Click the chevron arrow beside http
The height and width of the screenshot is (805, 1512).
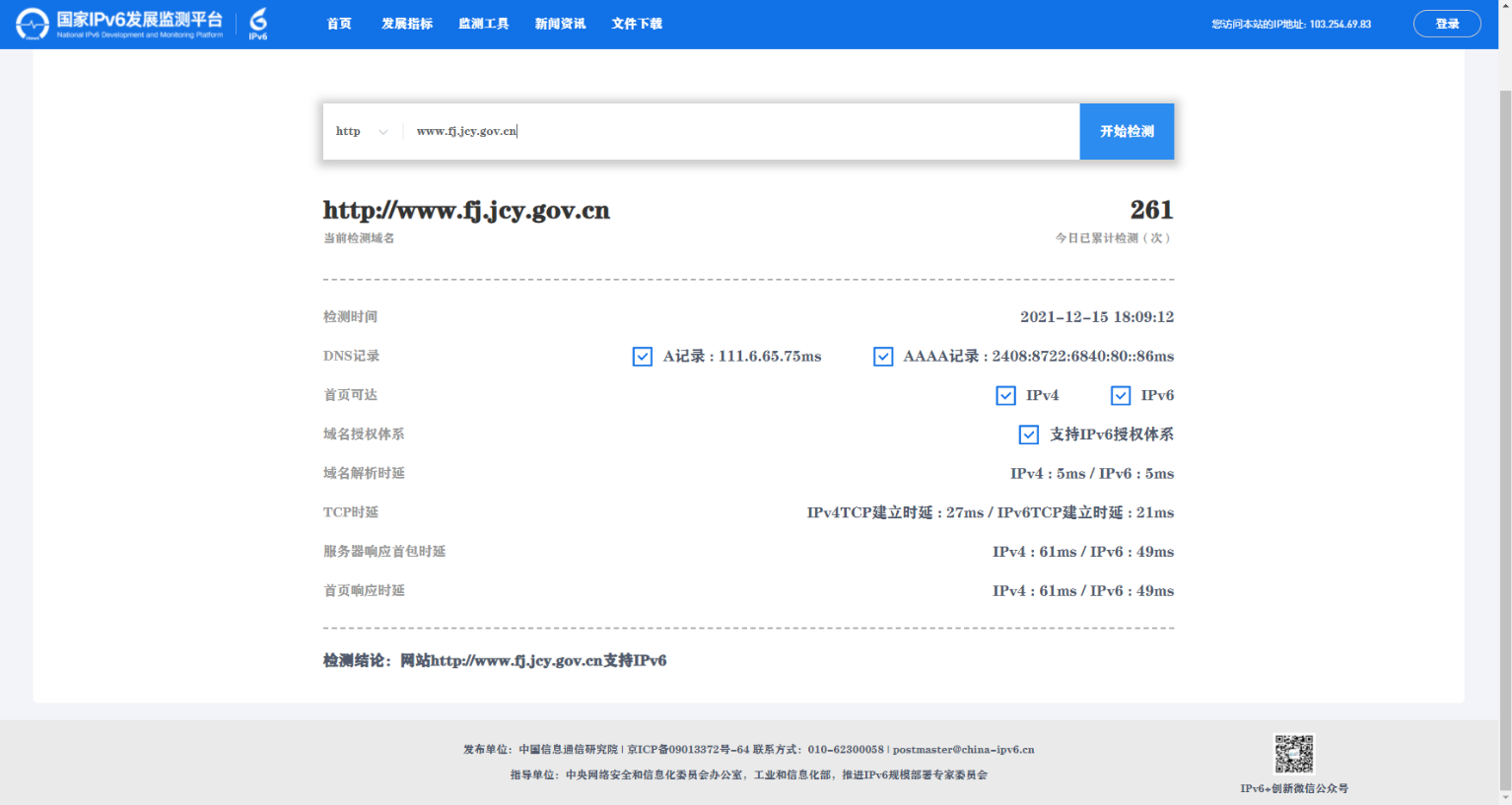coord(383,132)
